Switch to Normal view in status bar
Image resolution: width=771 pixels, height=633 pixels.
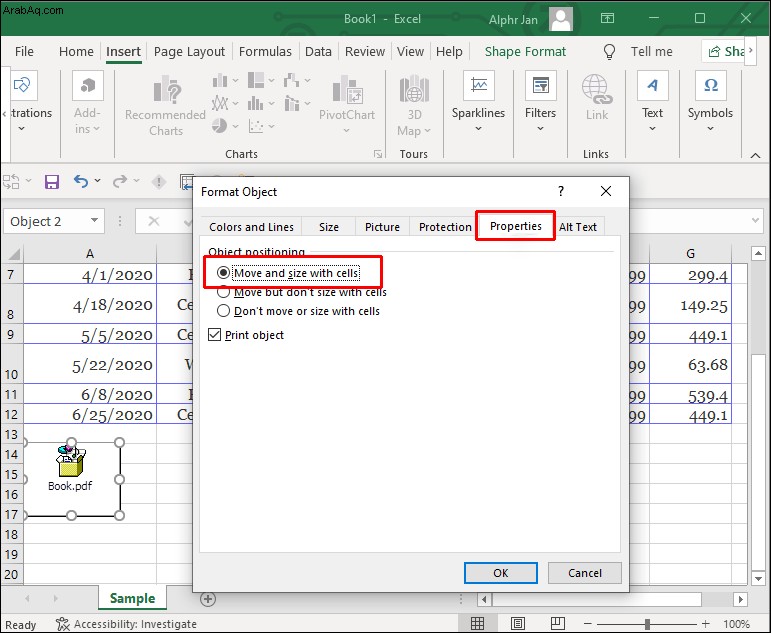click(477, 624)
